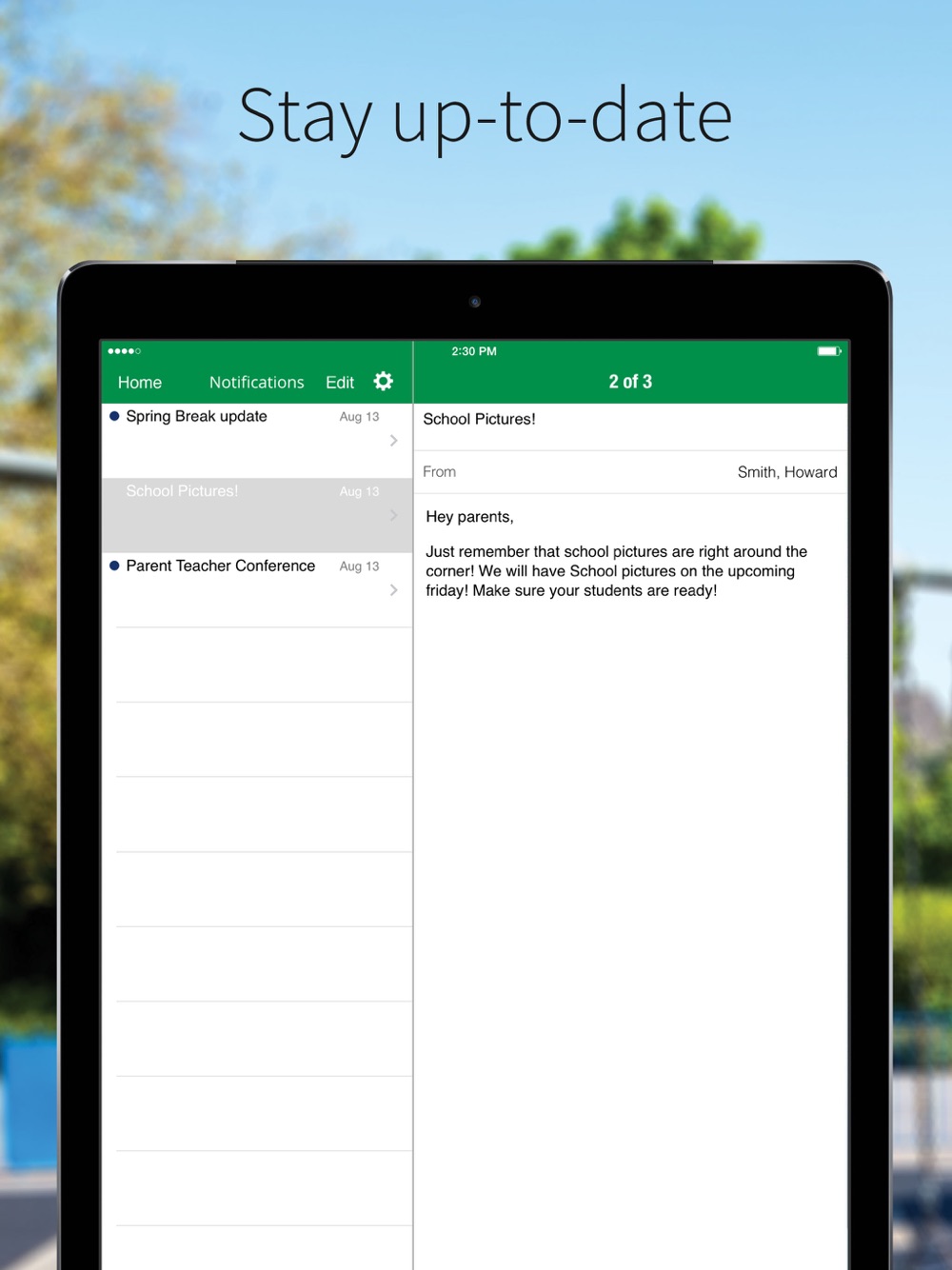Click the message body about school pictures
952x1270 pixels.
[617, 571]
